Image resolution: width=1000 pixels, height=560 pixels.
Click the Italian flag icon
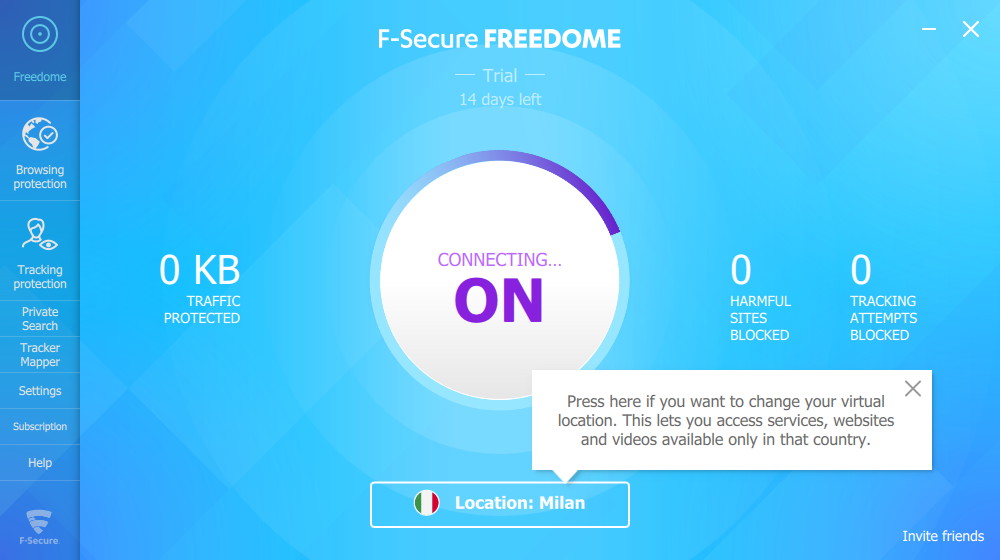click(427, 503)
